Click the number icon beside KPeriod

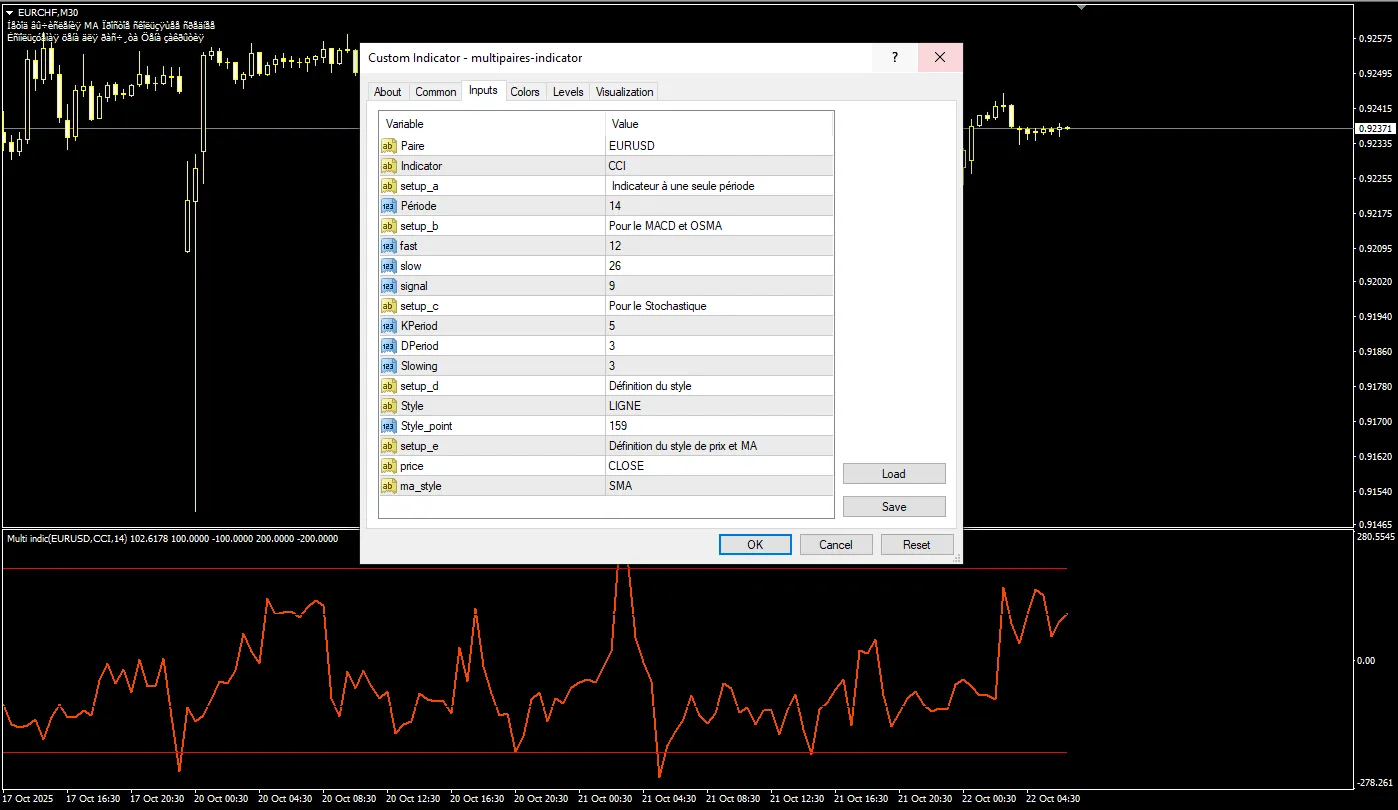(388, 326)
